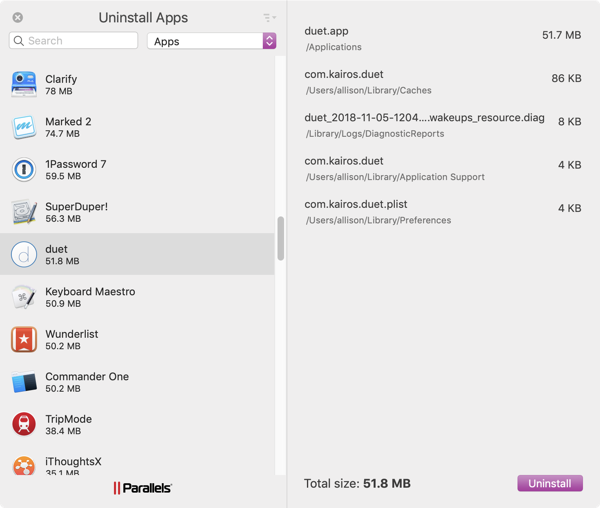Viewport: 600px width, 508px height.
Task: Click the Marked 2 app icon
Action: [24, 127]
